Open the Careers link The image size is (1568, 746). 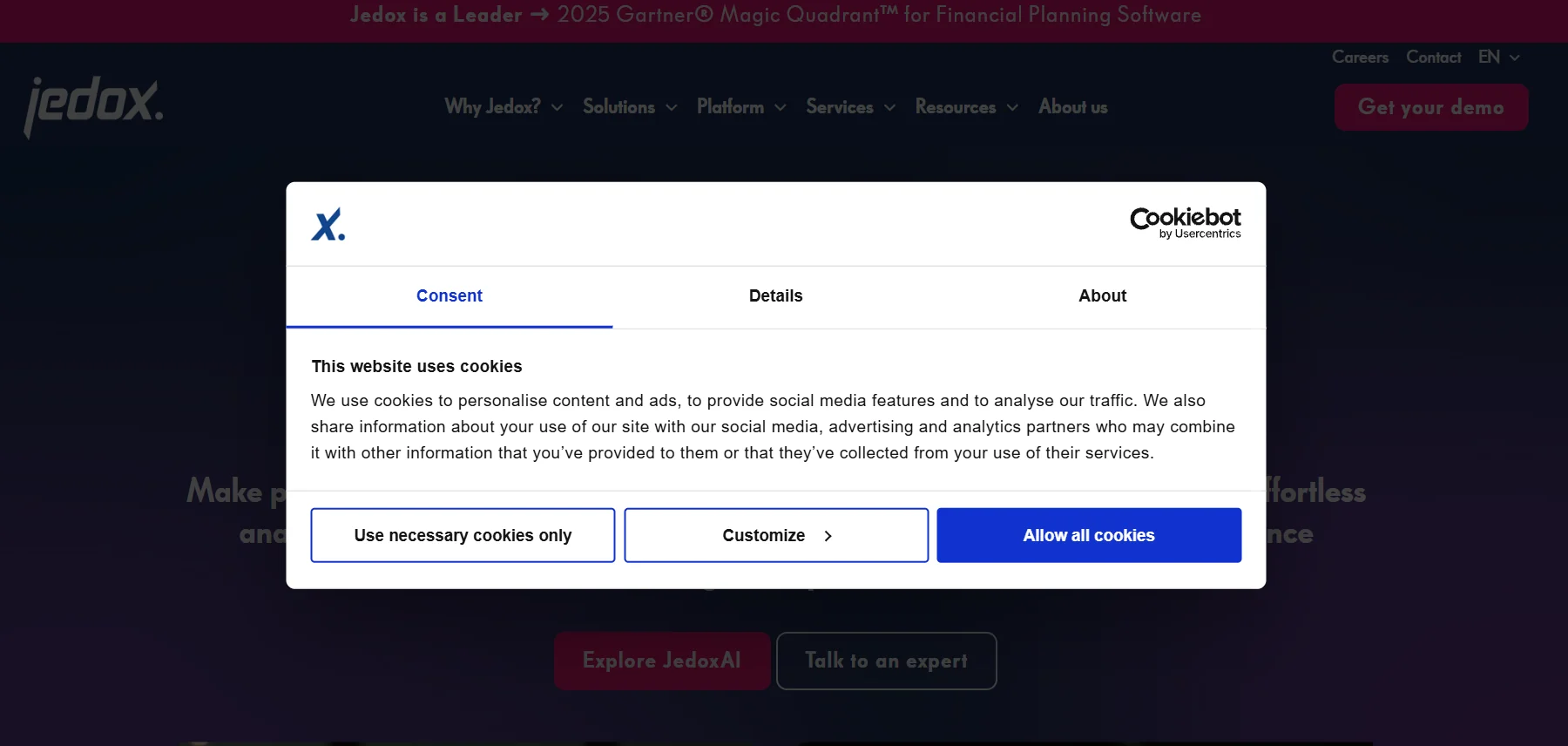coord(1360,57)
